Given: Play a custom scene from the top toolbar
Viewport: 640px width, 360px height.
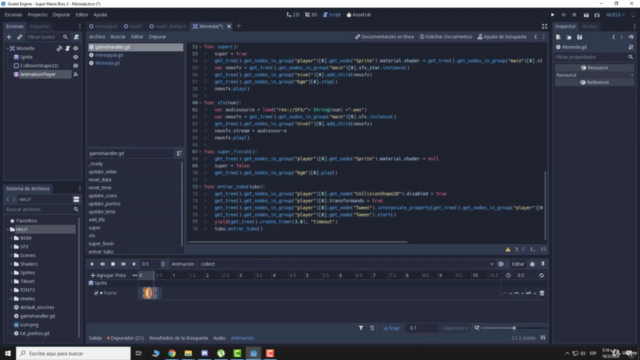Looking at the screenshot, I should pos(597,15).
